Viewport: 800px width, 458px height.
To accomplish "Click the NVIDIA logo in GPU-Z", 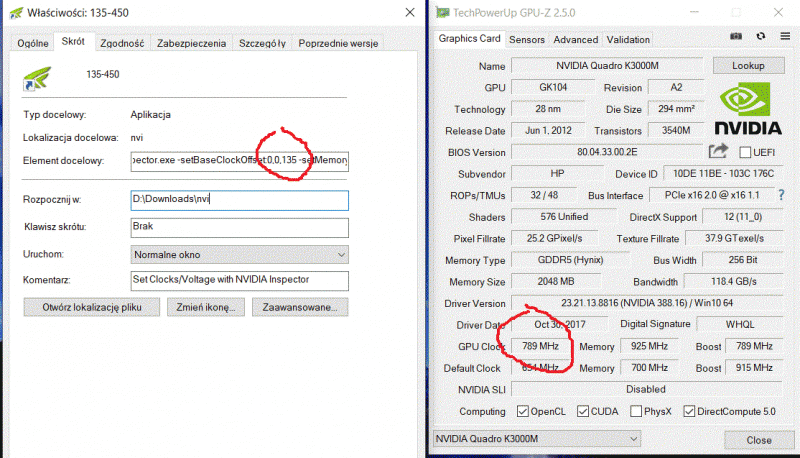I will tap(748, 109).
